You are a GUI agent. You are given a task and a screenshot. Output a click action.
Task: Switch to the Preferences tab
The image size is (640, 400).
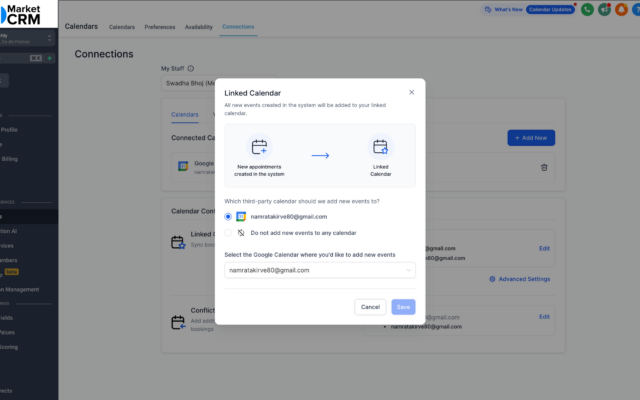click(x=160, y=26)
